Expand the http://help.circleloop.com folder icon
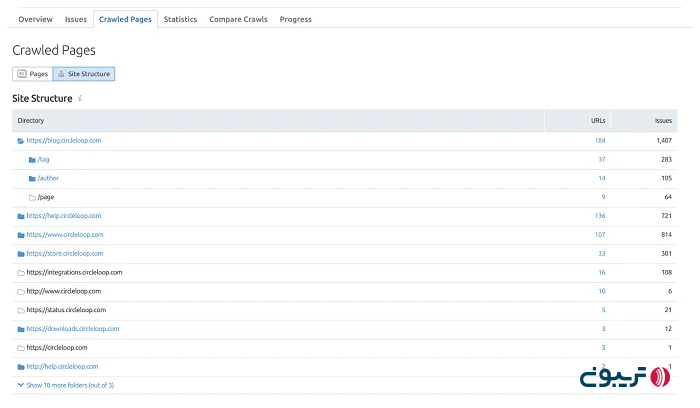Viewport: 700px width, 408px height. click(21, 367)
